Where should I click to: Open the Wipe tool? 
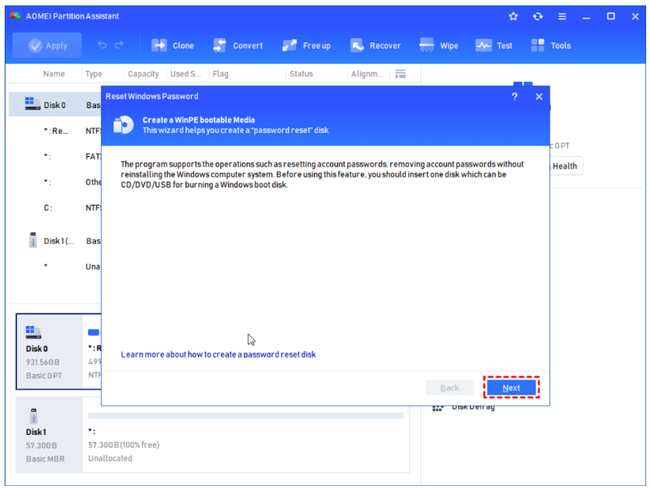[439, 45]
